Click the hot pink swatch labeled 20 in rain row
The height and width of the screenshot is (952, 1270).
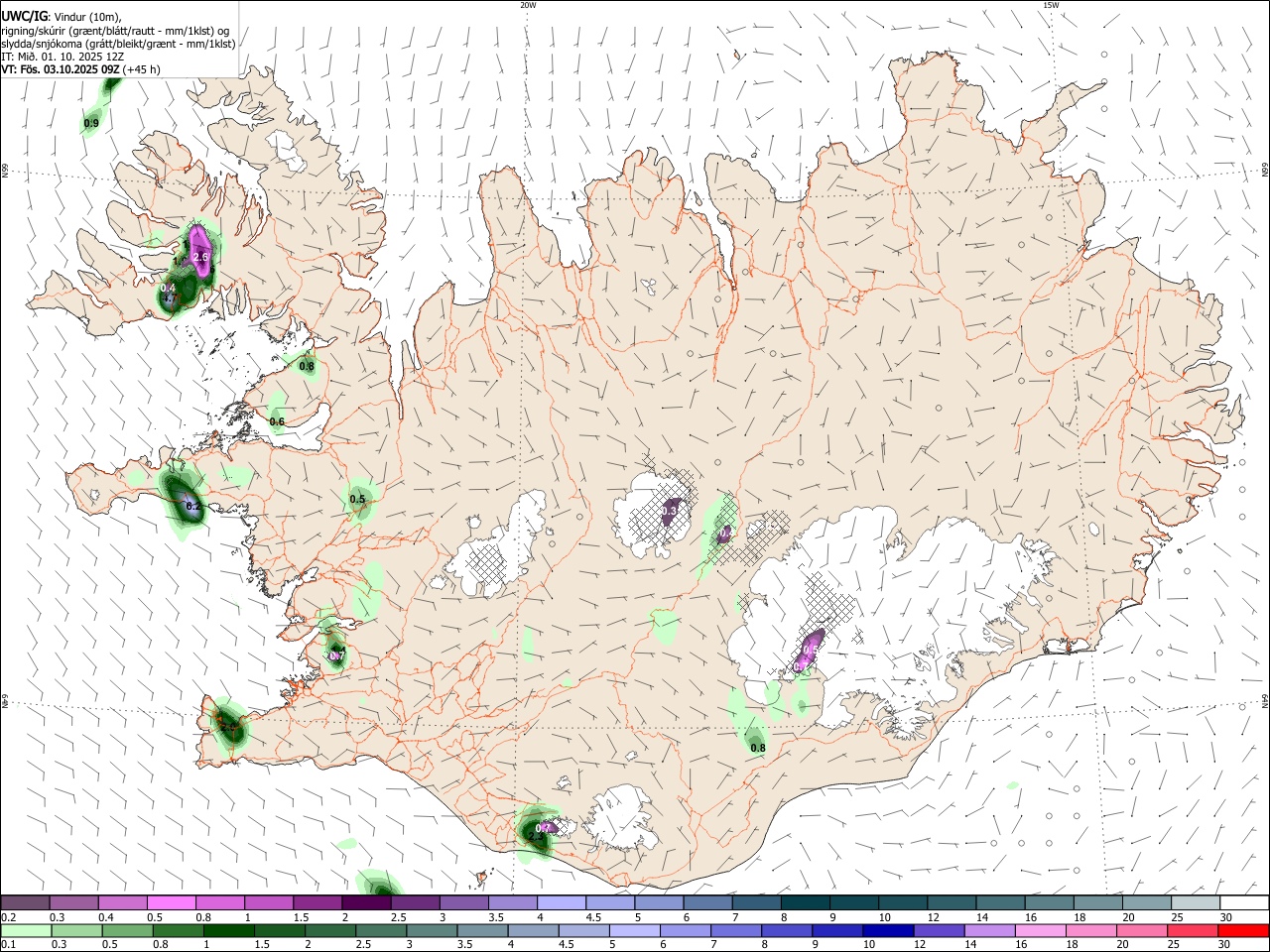[1141, 931]
